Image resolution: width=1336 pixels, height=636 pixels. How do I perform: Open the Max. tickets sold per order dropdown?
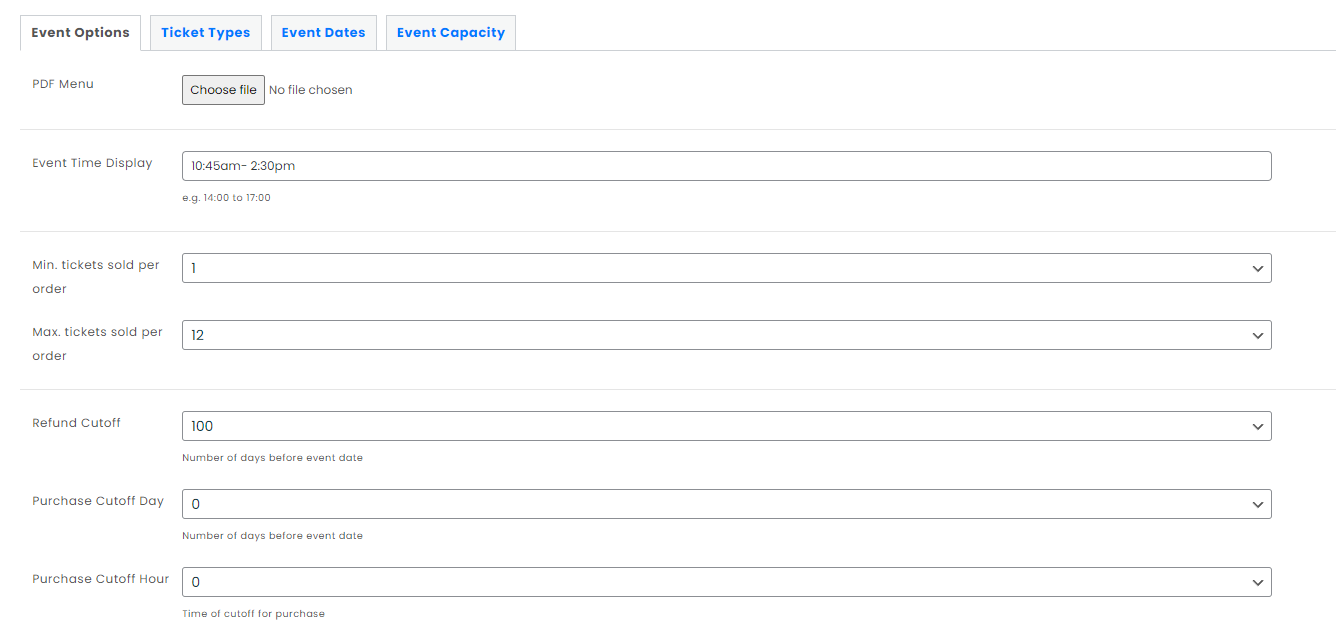tap(726, 335)
